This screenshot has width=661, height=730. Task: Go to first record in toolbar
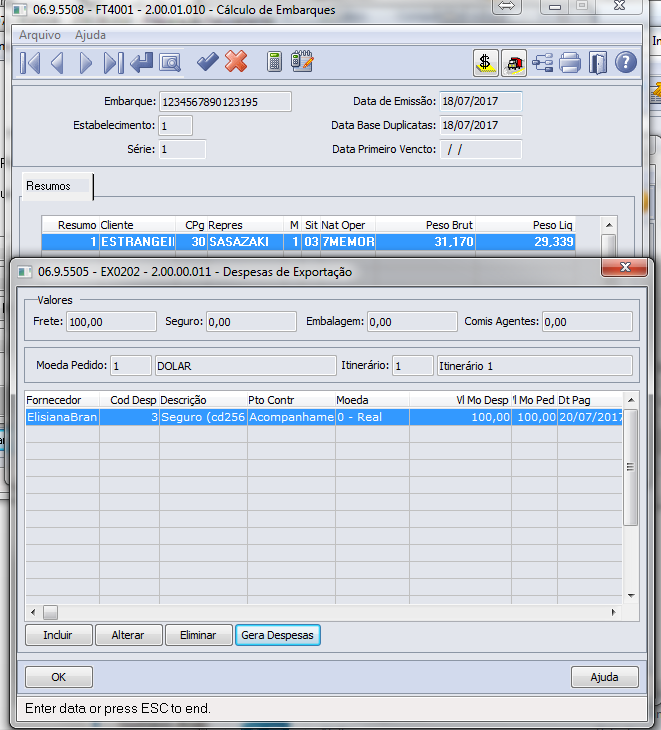click(x=30, y=62)
